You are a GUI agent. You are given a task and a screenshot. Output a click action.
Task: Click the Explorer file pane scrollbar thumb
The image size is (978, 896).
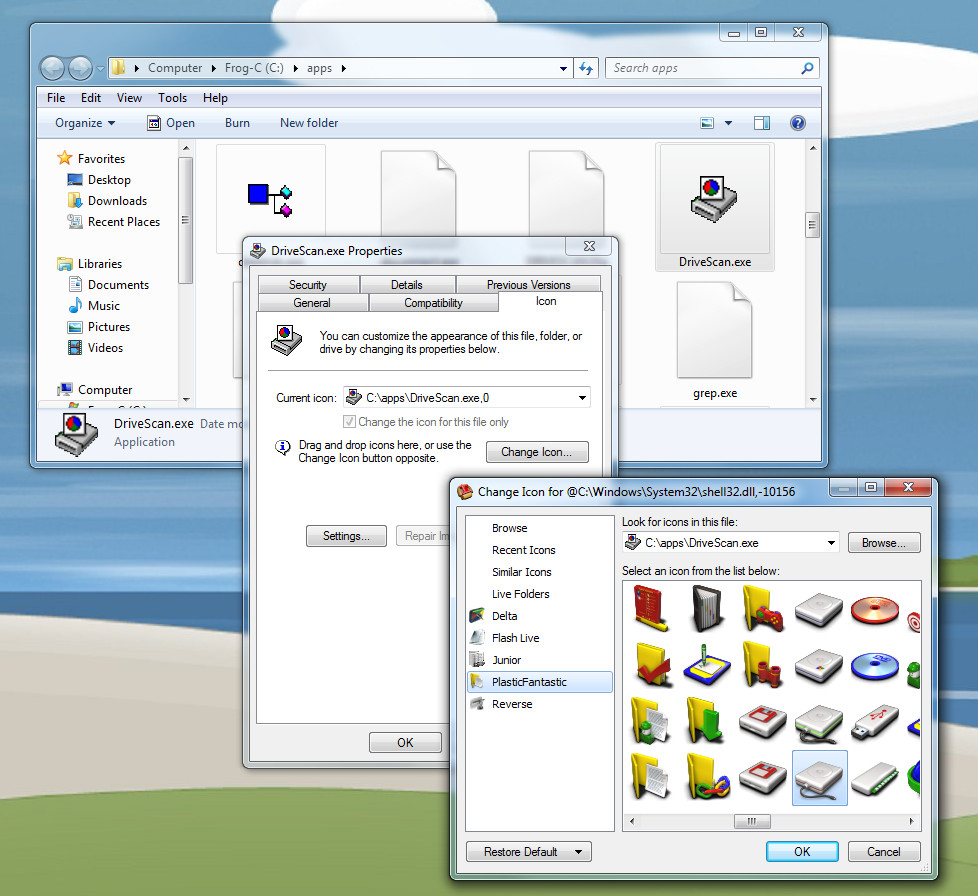pos(812,225)
